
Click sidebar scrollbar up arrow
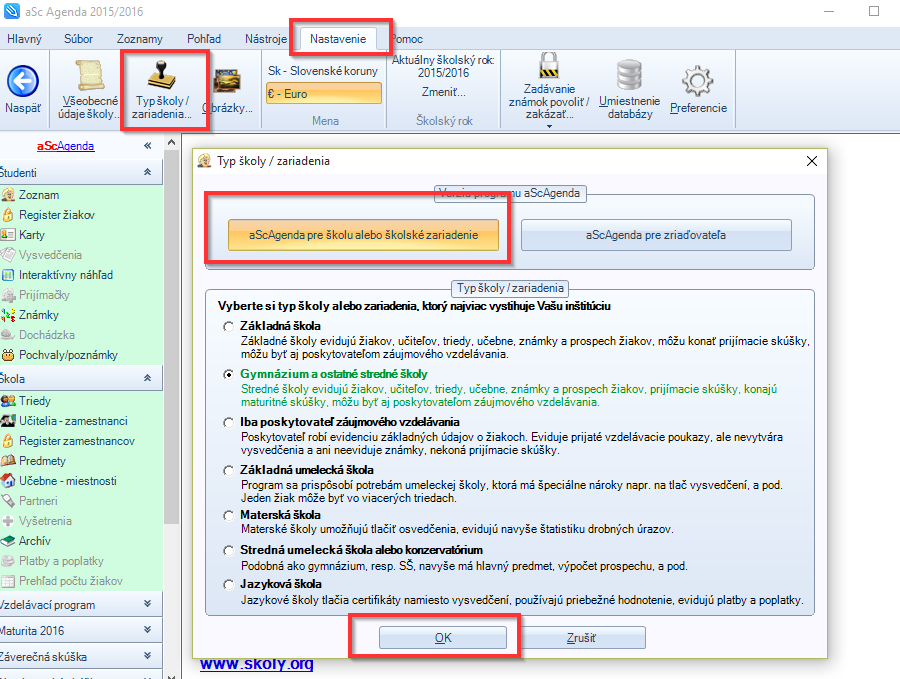172,142
